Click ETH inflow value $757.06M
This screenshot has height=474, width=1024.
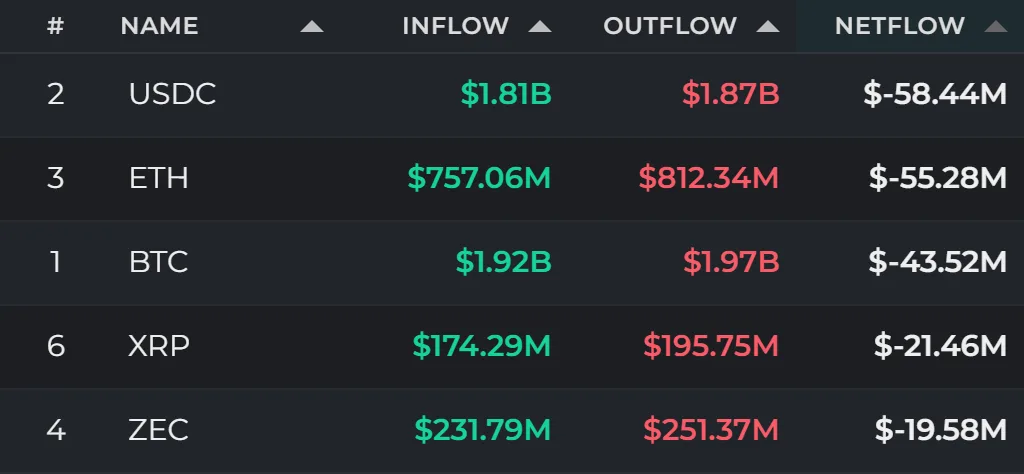[479, 178]
